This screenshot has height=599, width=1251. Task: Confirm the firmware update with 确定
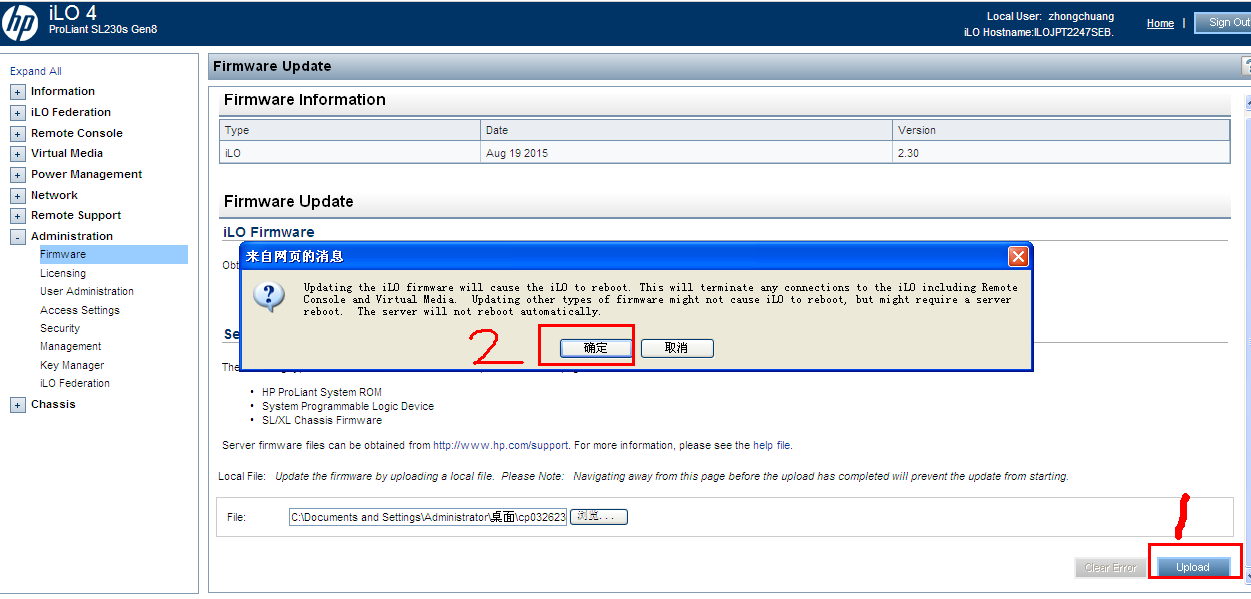click(595, 348)
